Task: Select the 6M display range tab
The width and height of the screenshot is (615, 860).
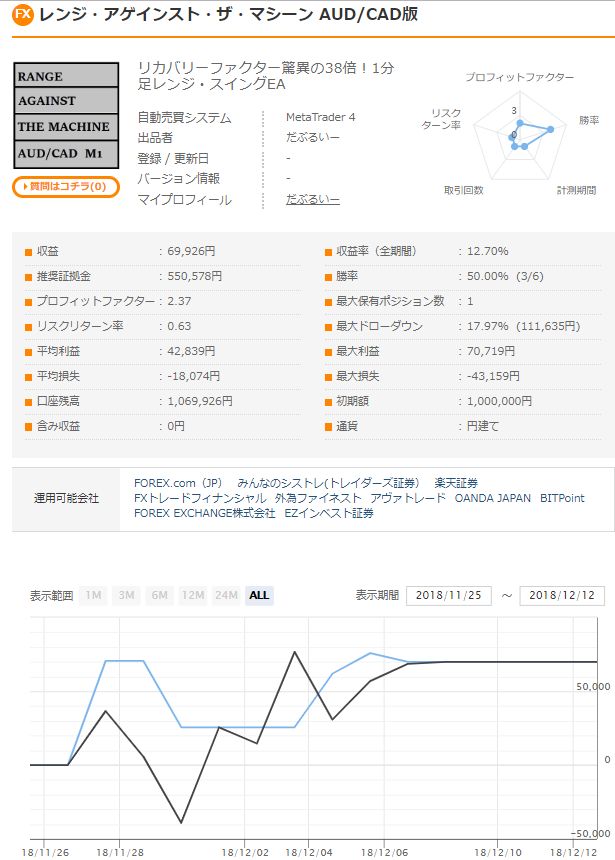Action: pyautogui.click(x=160, y=595)
